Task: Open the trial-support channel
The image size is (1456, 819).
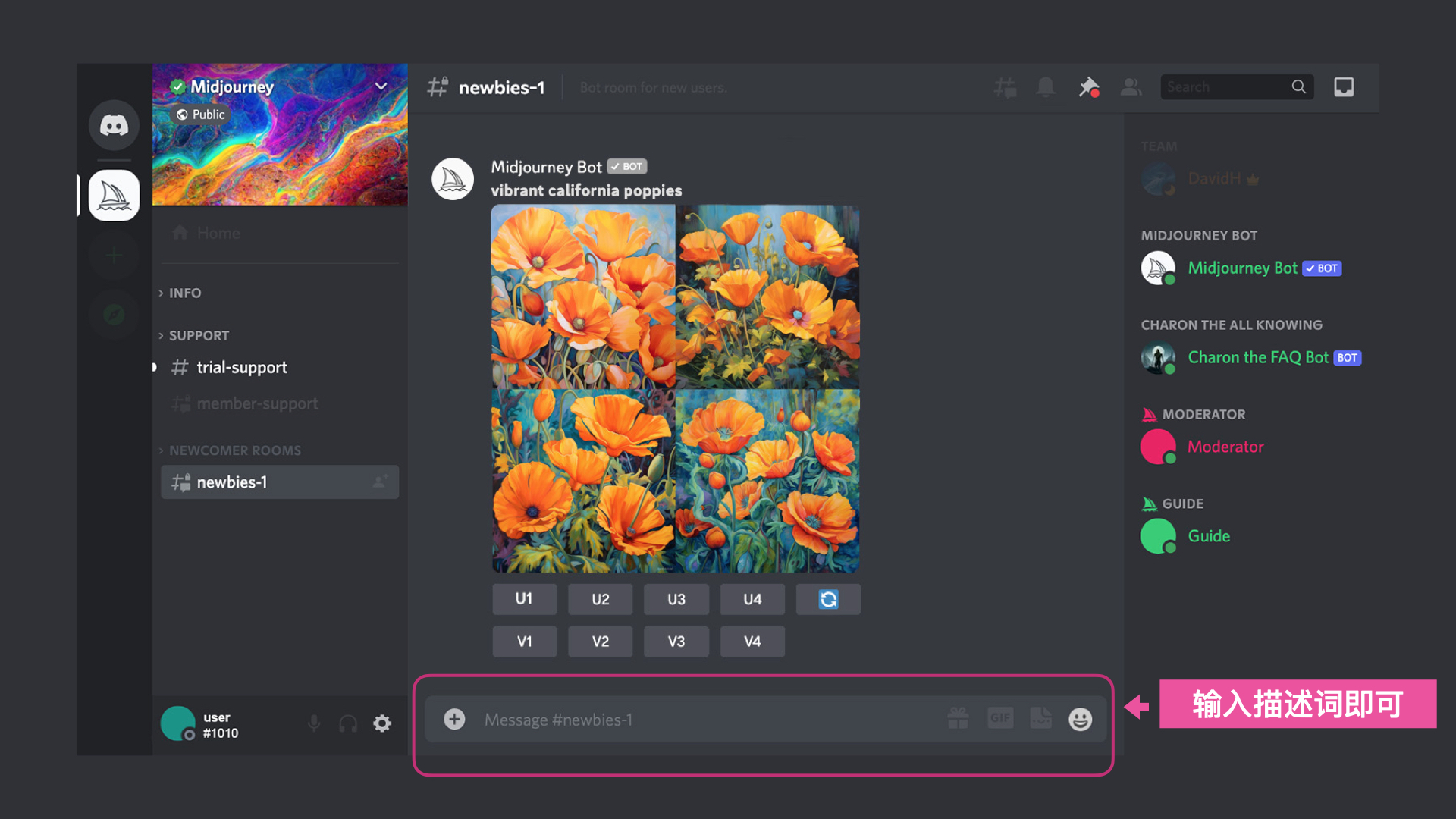Action: tap(241, 368)
